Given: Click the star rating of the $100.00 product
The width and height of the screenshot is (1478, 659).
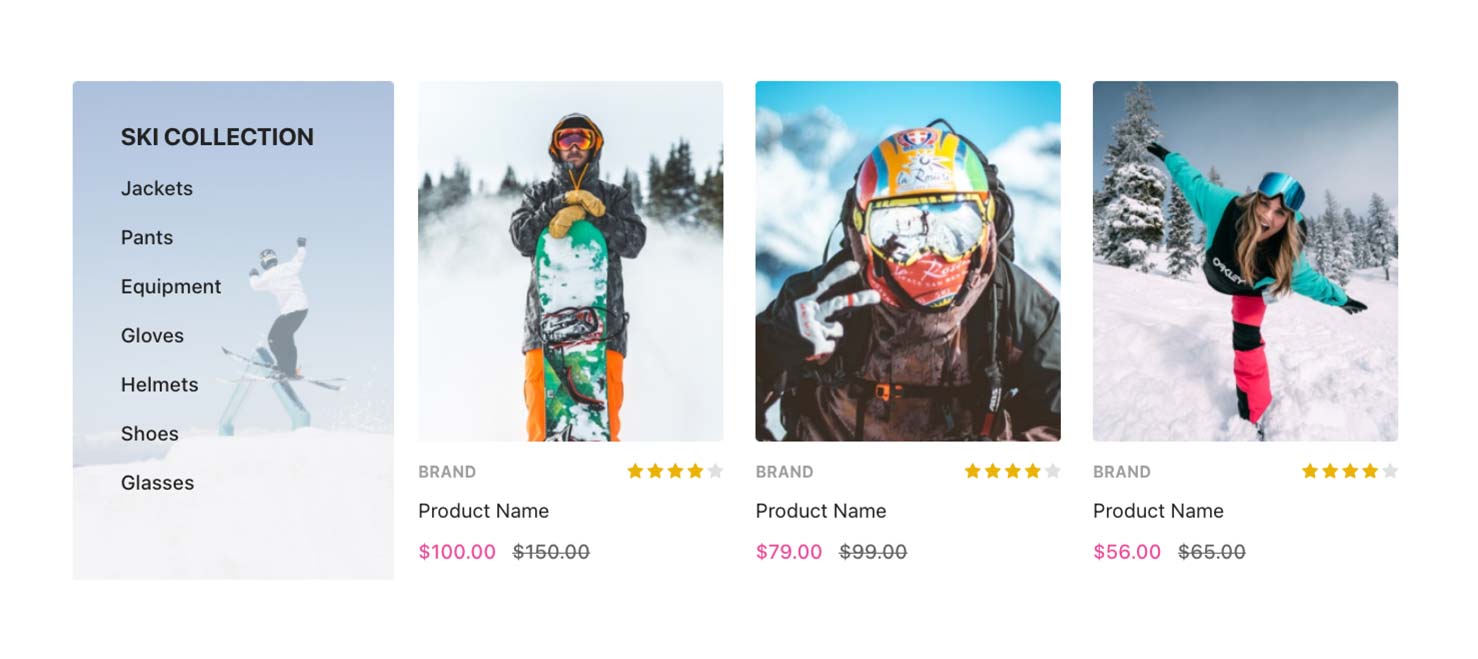Looking at the screenshot, I should [x=675, y=471].
